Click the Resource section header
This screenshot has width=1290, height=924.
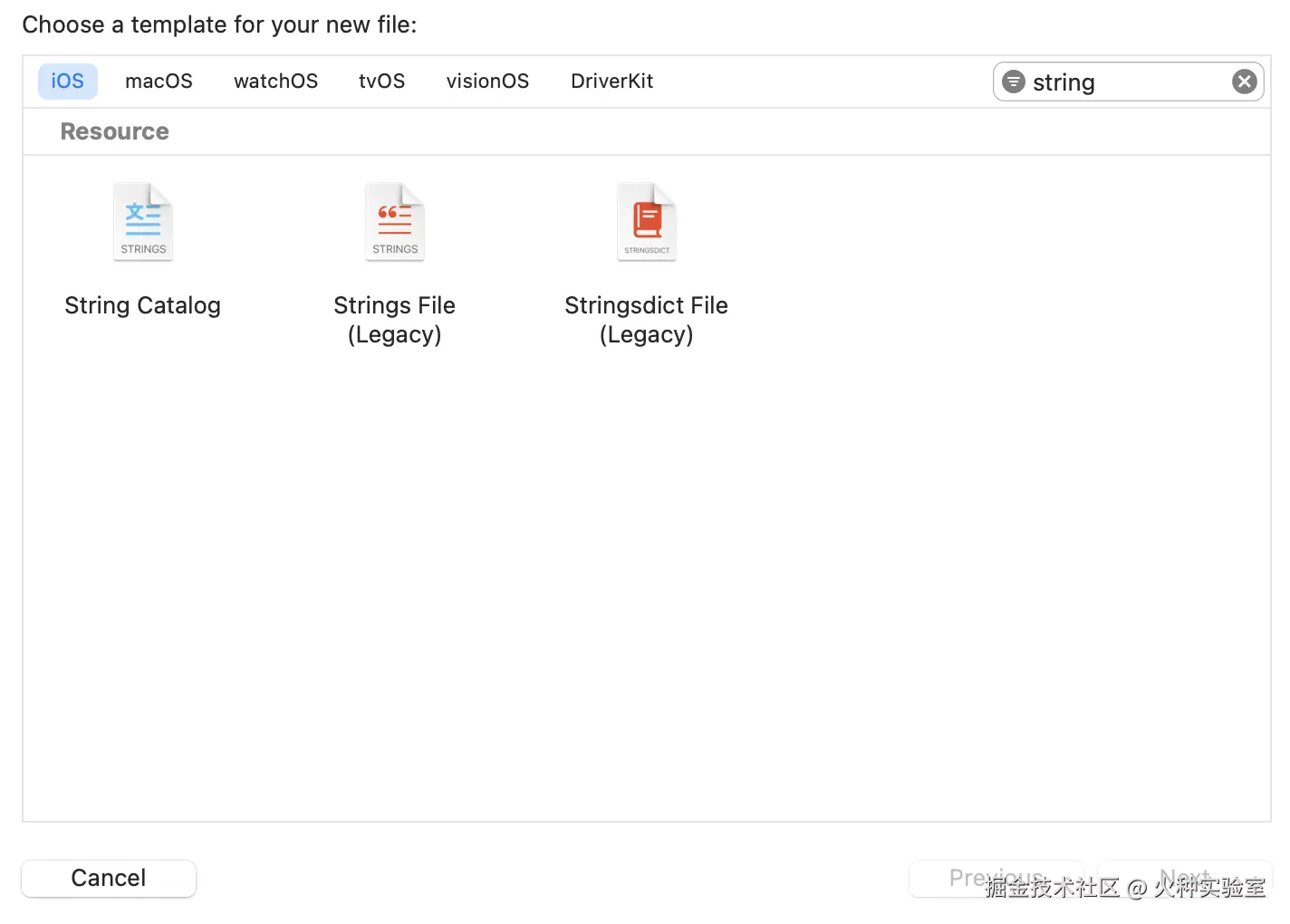click(x=115, y=132)
